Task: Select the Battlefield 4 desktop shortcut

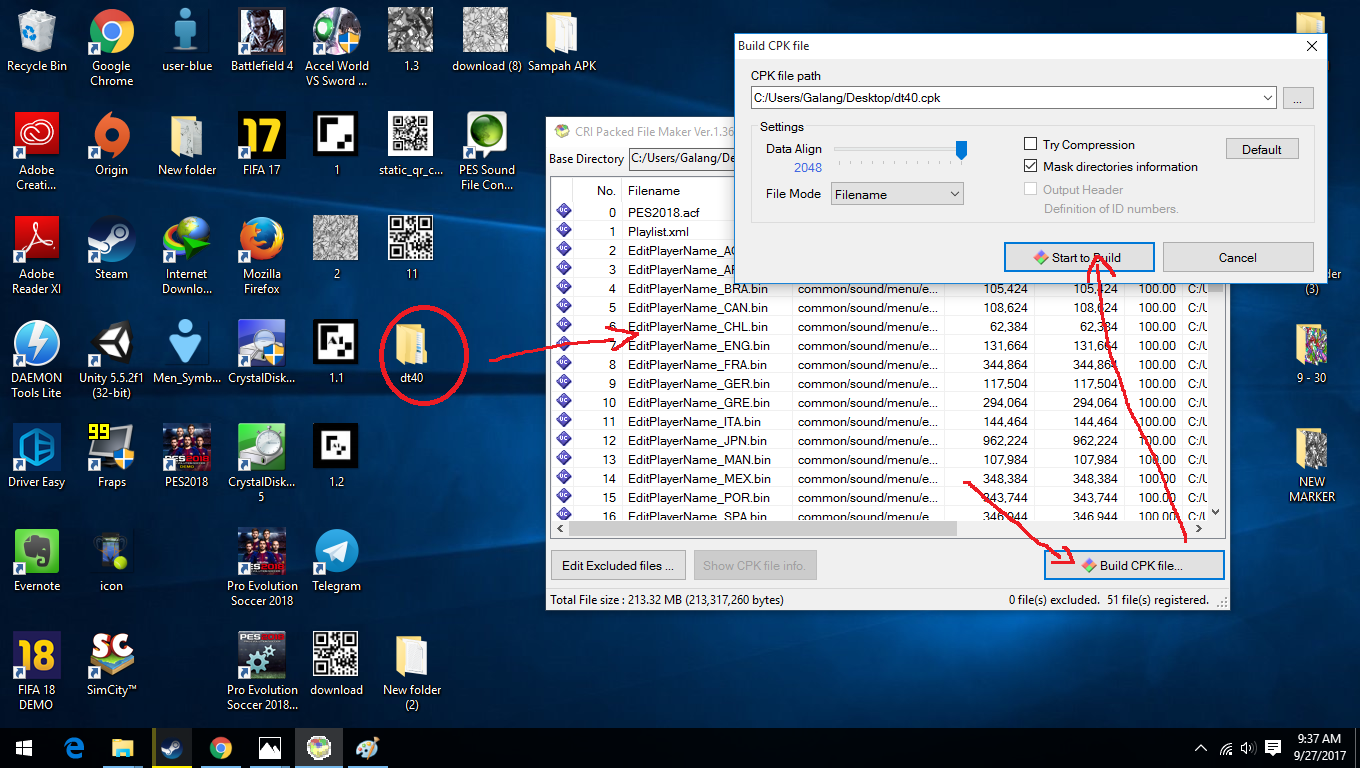Action: pyautogui.click(x=262, y=41)
